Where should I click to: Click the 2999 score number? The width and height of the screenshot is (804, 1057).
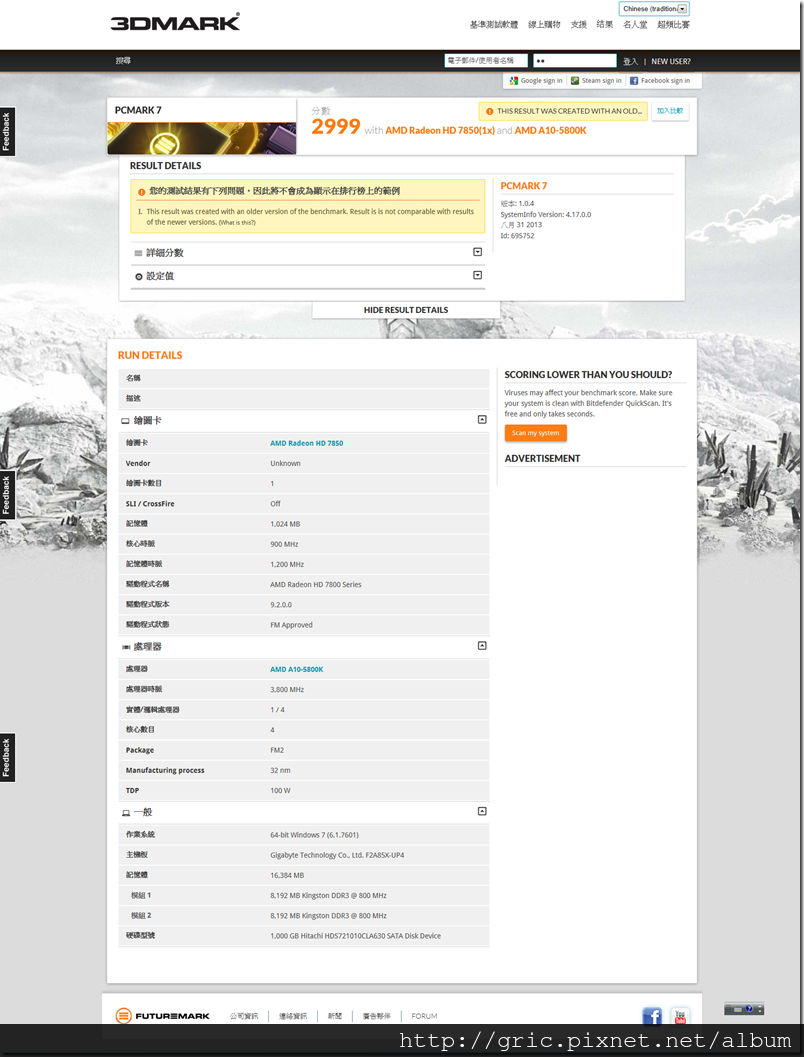tap(336, 127)
